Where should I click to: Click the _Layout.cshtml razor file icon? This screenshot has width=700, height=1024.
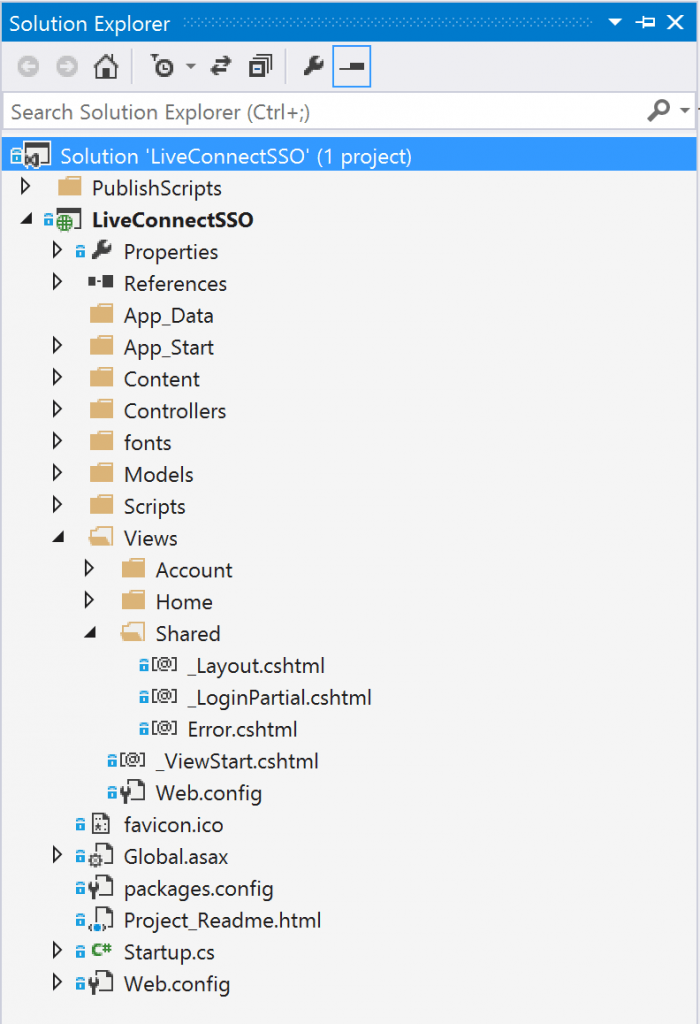coord(165,664)
